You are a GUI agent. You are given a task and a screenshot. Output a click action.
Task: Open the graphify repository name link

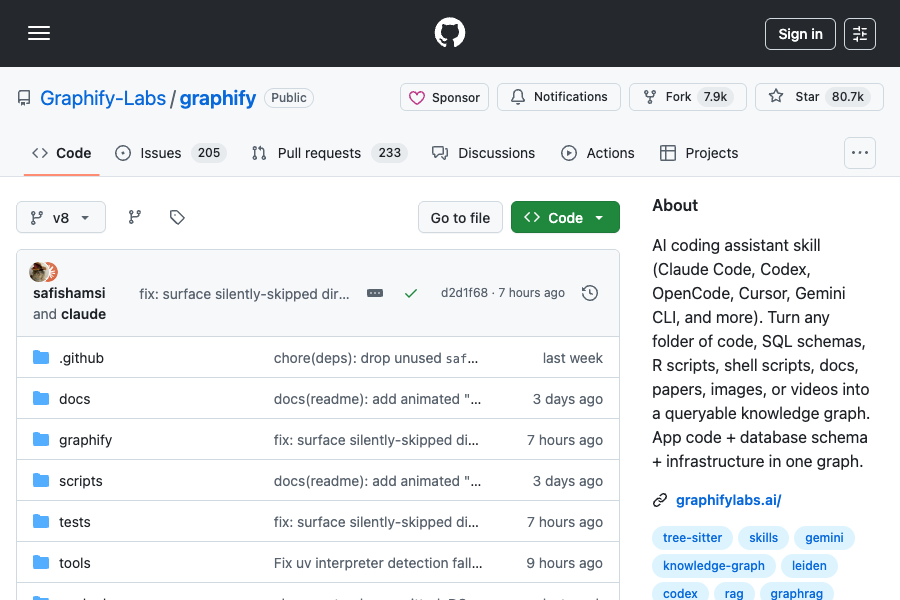[218, 98]
